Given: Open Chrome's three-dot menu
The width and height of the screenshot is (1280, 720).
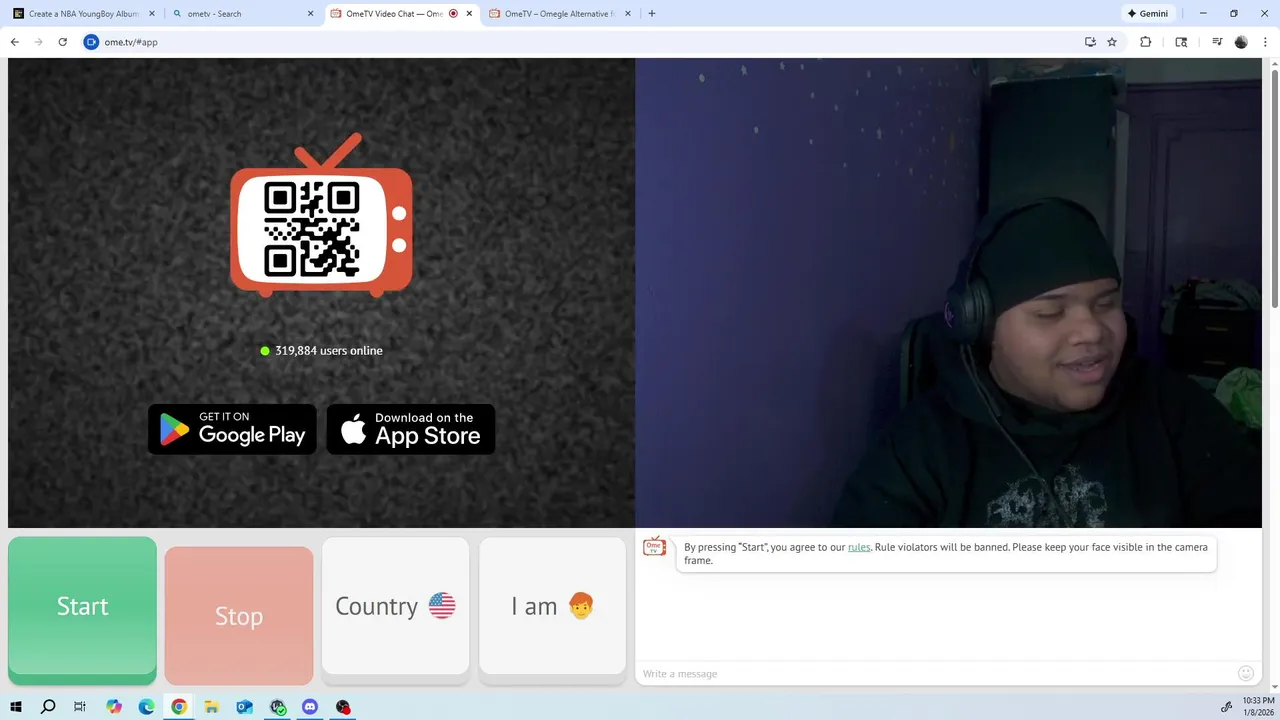Looking at the screenshot, I should pos(1265,42).
